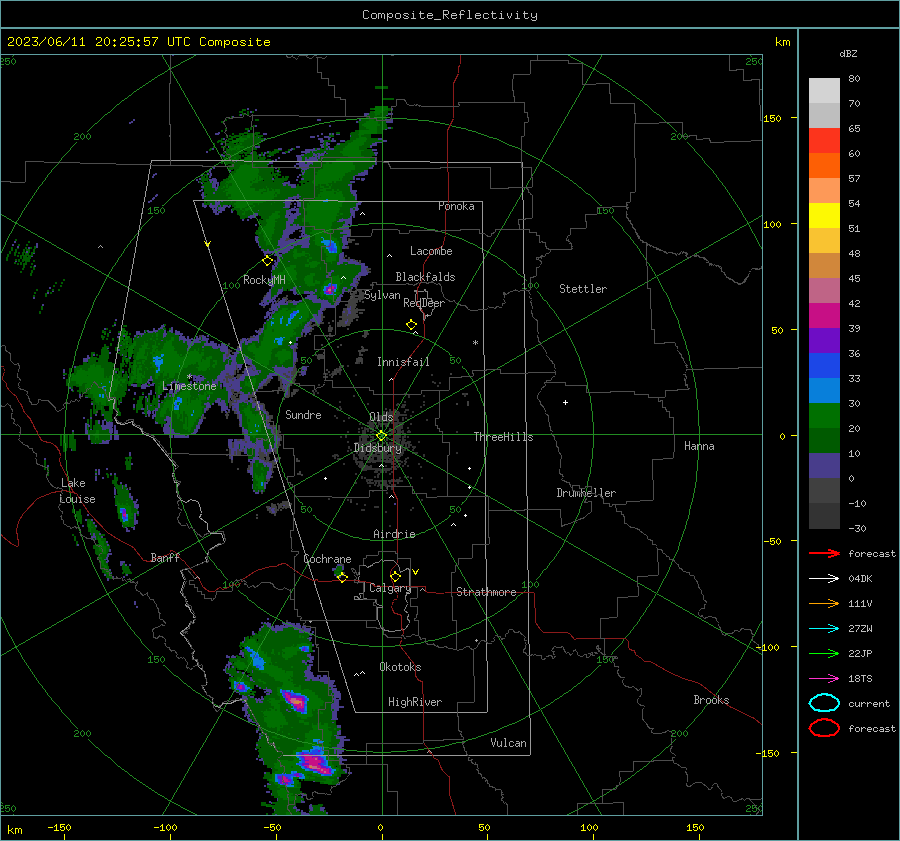Click the Vulcan label
The image size is (900, 841).
[x=508, y=743]
